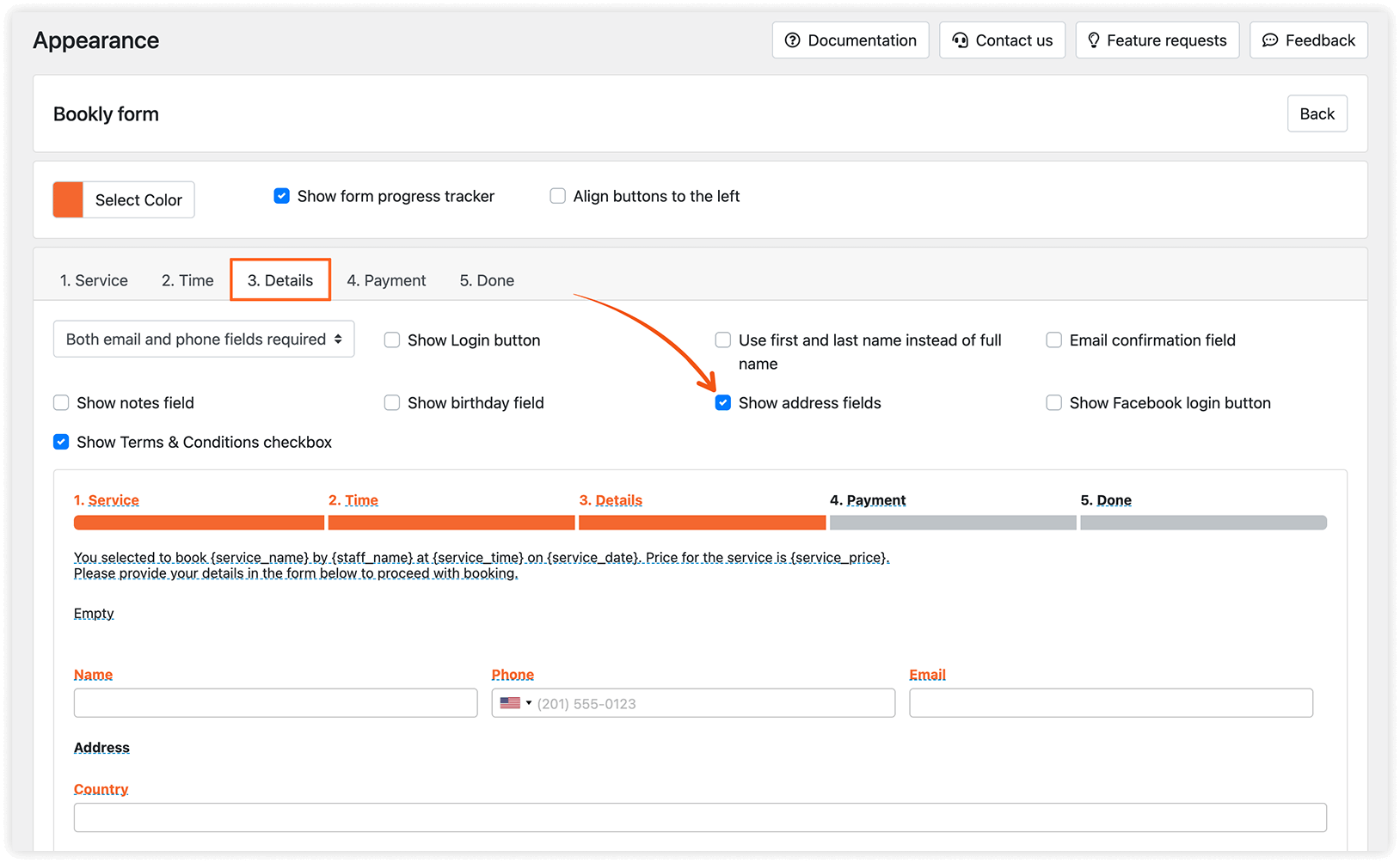Image resolution: width=1400 pixels, height=863 pixels.
Task: Click the Feature requests lightbulb icon
Action: (1093, 40)
